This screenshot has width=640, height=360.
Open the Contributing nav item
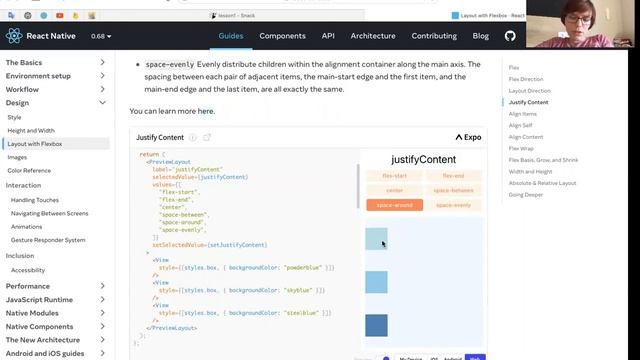tap(434, 36)
